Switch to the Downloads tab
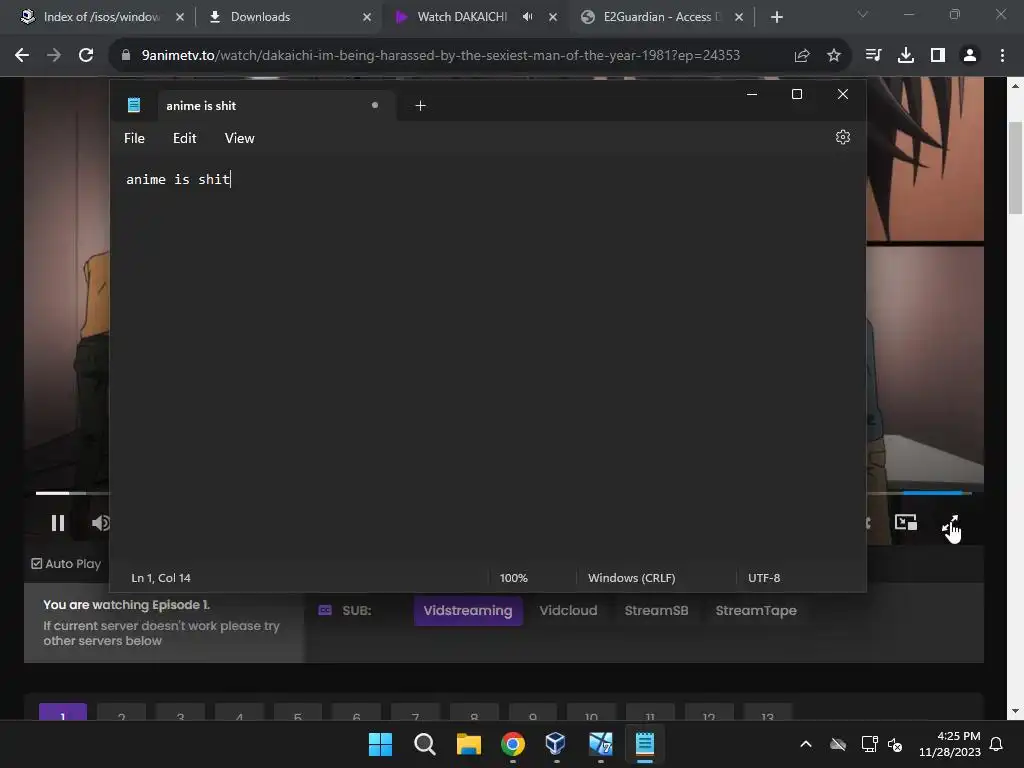The height and width of the screenshot is (768, 1024). 287,17
